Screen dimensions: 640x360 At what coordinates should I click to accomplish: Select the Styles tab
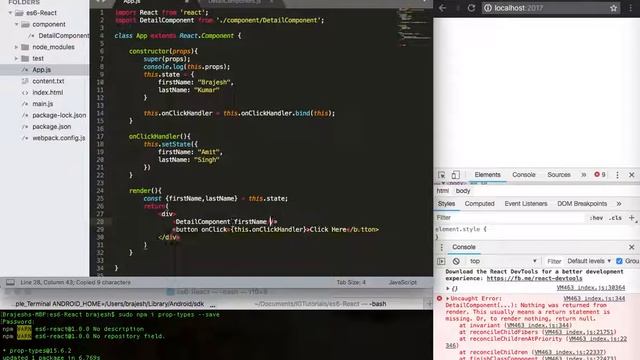point(446,203)
